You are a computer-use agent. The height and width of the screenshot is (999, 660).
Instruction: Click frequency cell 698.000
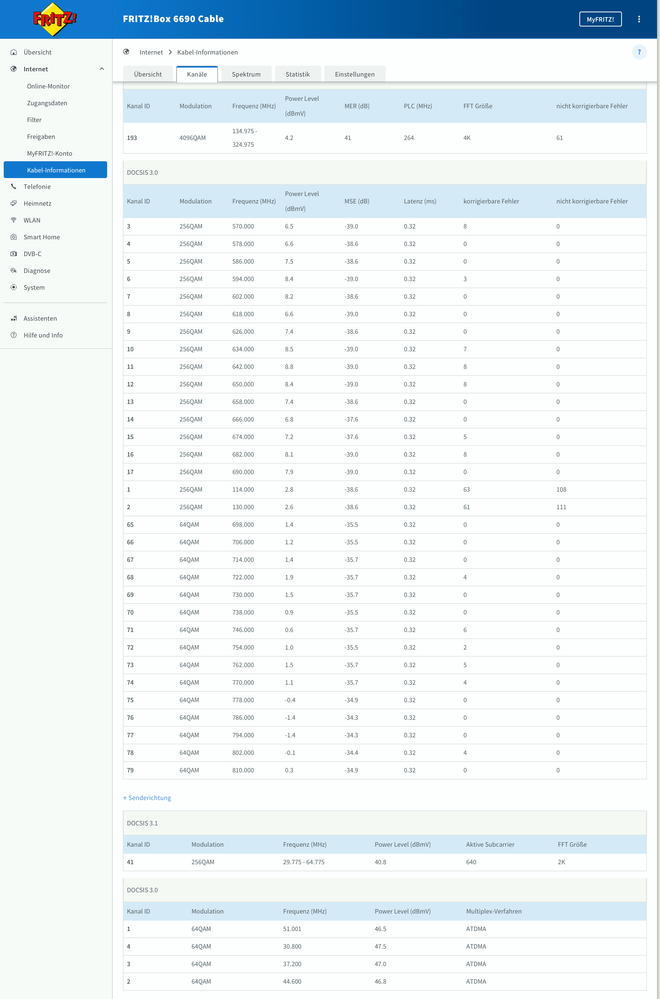243,524
